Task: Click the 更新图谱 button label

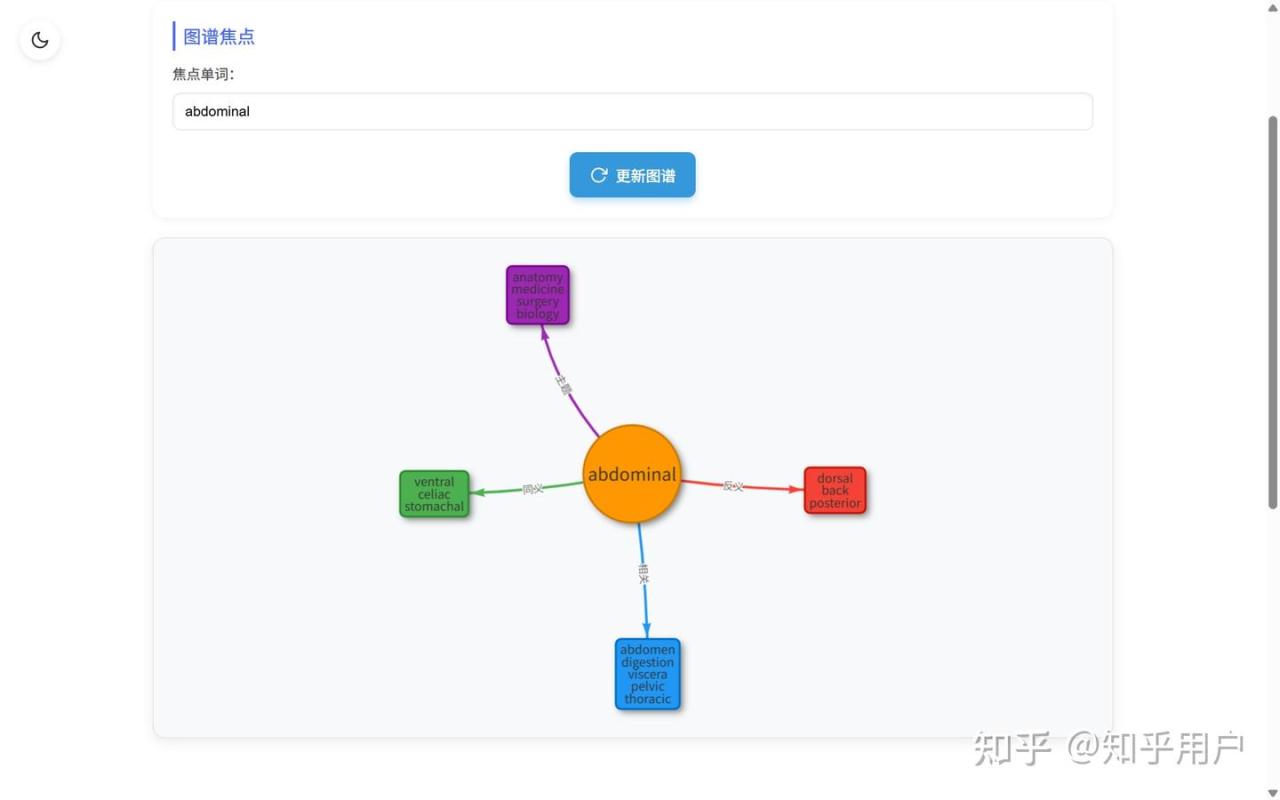Action: pyautogui.click(x=645, y=176)
